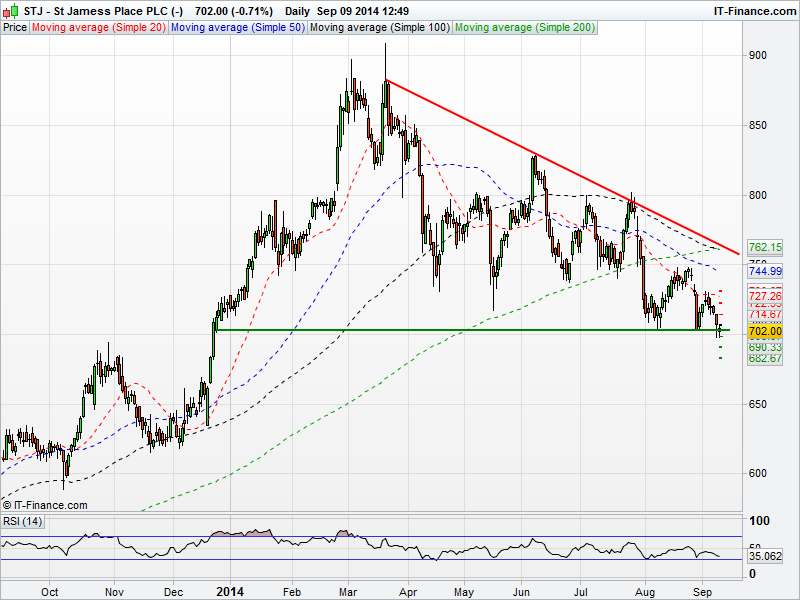Click the 35.062 RSI value tag
The width and height of the screenshot is (800, 600).
click(765, 556)
